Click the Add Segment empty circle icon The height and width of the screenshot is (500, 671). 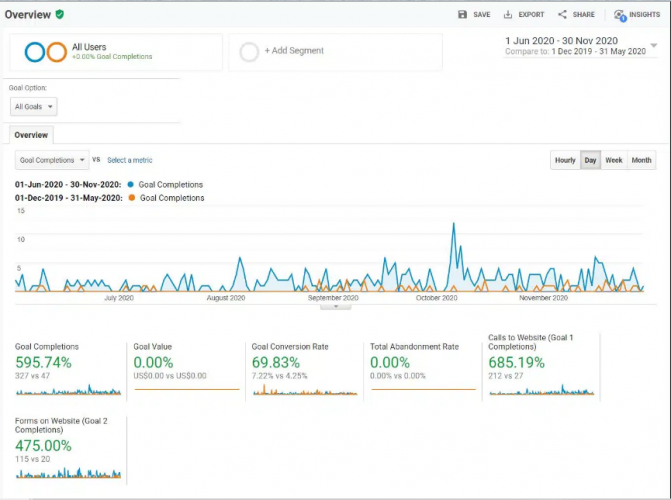[x=249, y=51]
